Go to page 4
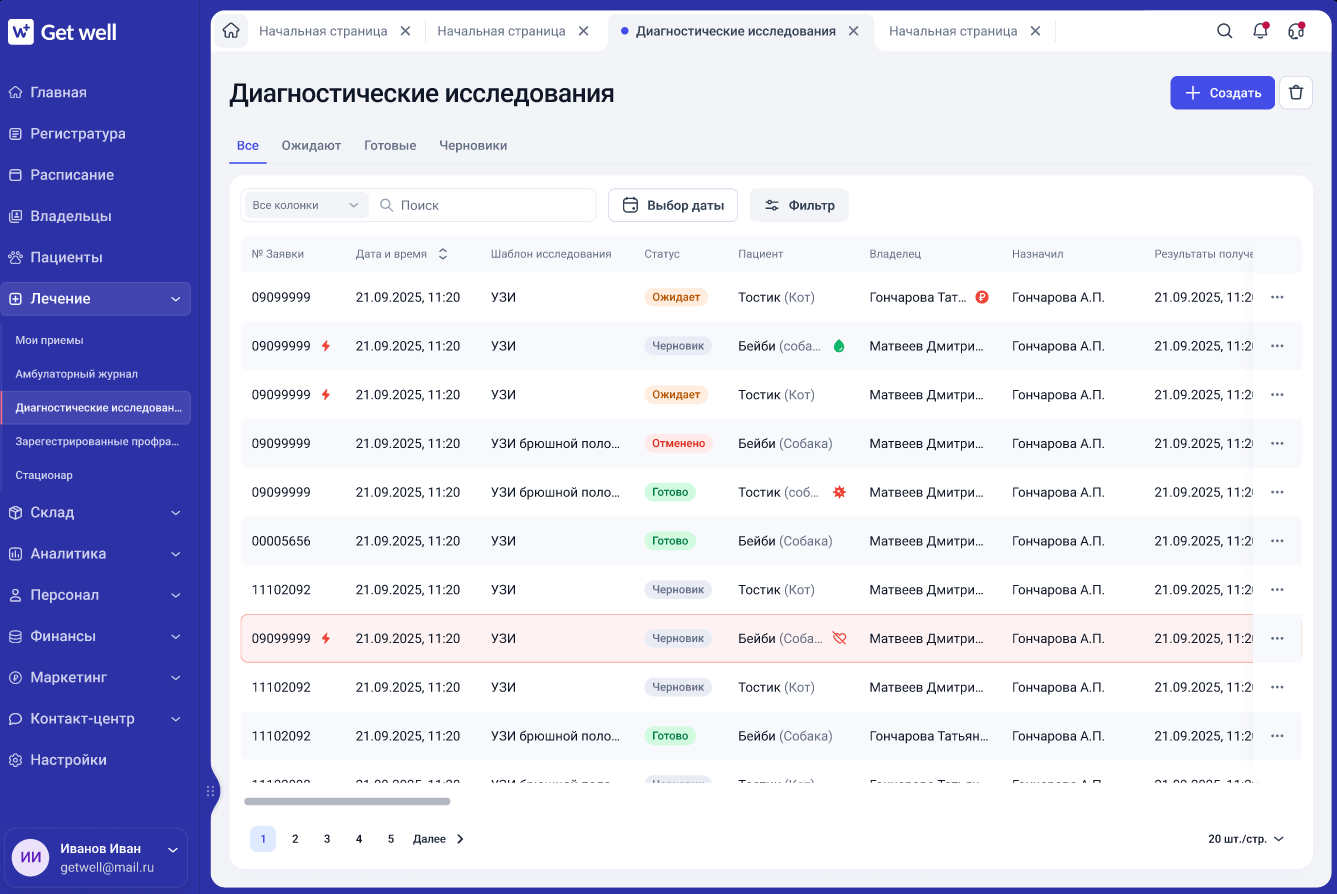1337x894 pixels. (x=359, y=839)
